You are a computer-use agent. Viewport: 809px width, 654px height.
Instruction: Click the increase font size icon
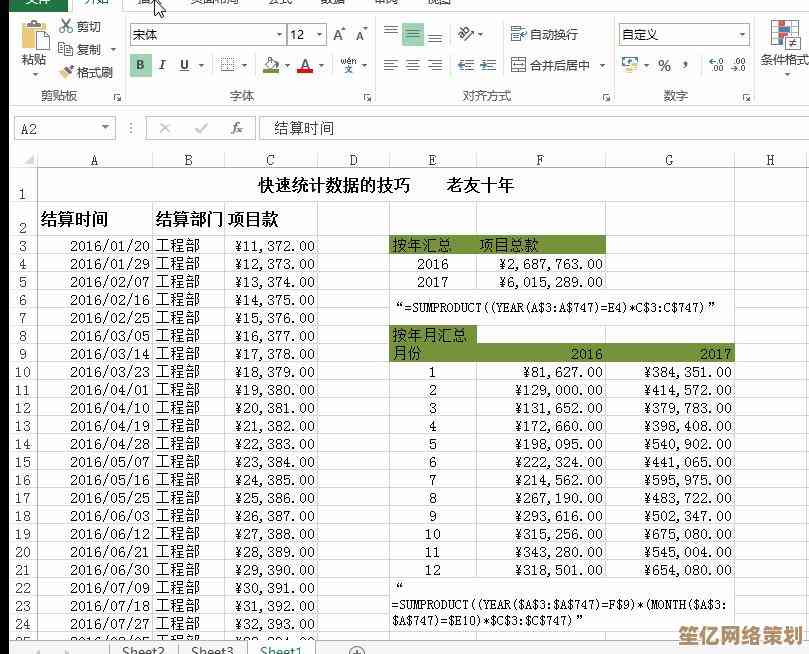[339, 35]
